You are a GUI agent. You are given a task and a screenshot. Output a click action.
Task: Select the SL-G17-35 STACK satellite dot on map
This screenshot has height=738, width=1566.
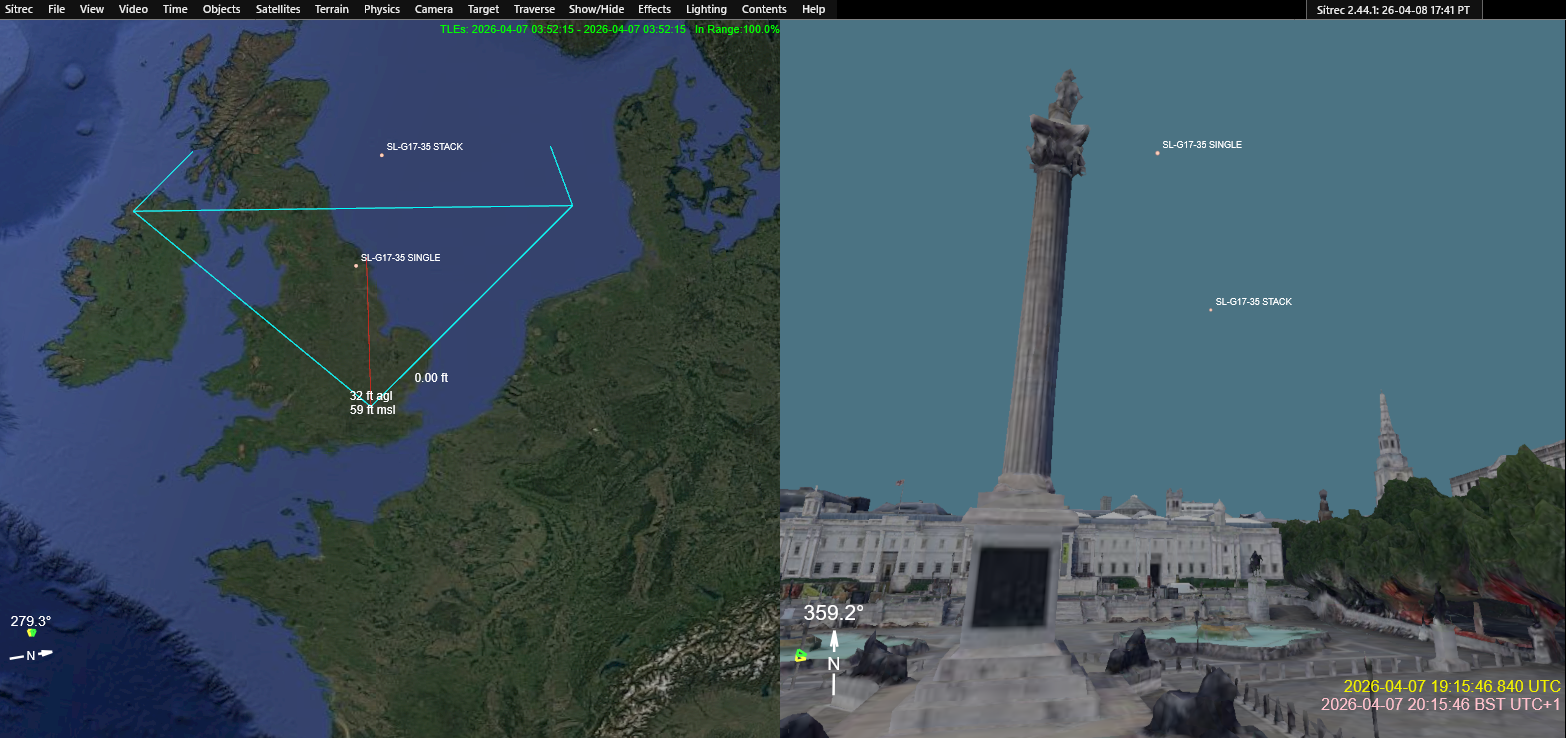tap(382, 155)
